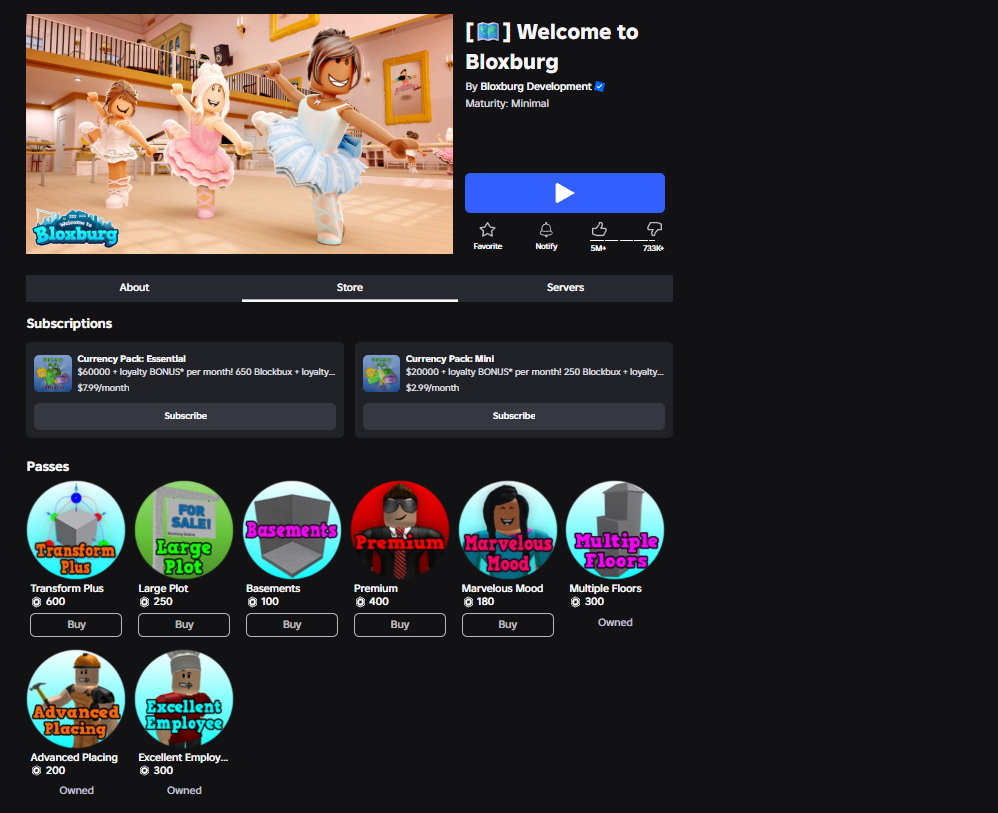Subscribe to Currency Pack: Mini
The height and width of the screenshot is (813, 998).
coord(514,416)
